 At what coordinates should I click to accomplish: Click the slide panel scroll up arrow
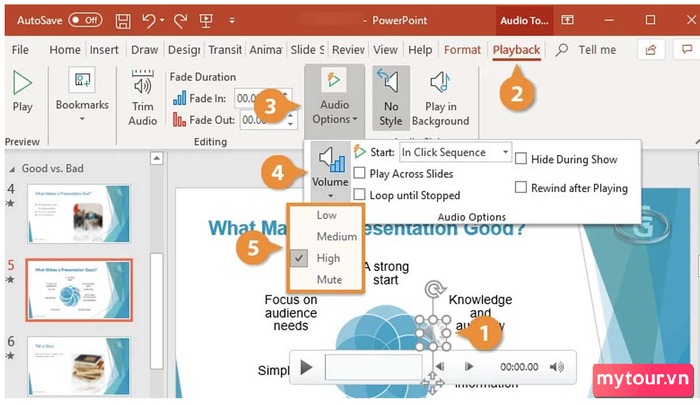(x=156, y=159)
